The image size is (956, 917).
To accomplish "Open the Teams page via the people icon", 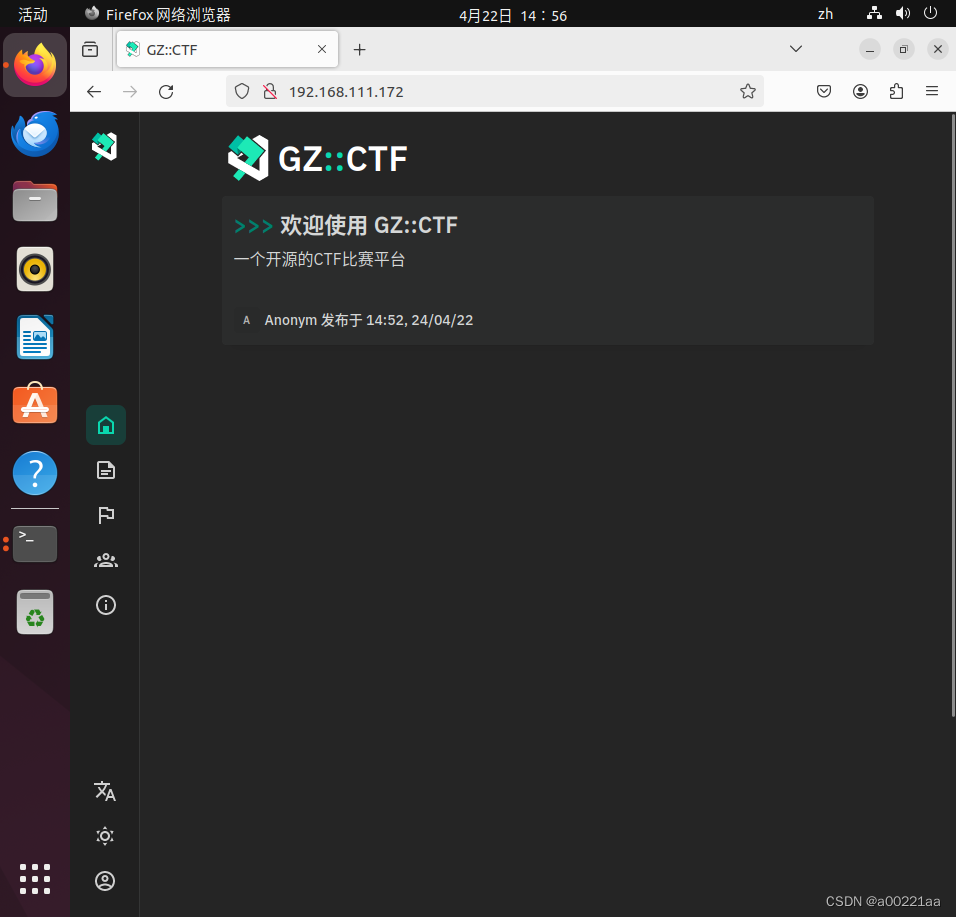I will click(x=105, y=559).
